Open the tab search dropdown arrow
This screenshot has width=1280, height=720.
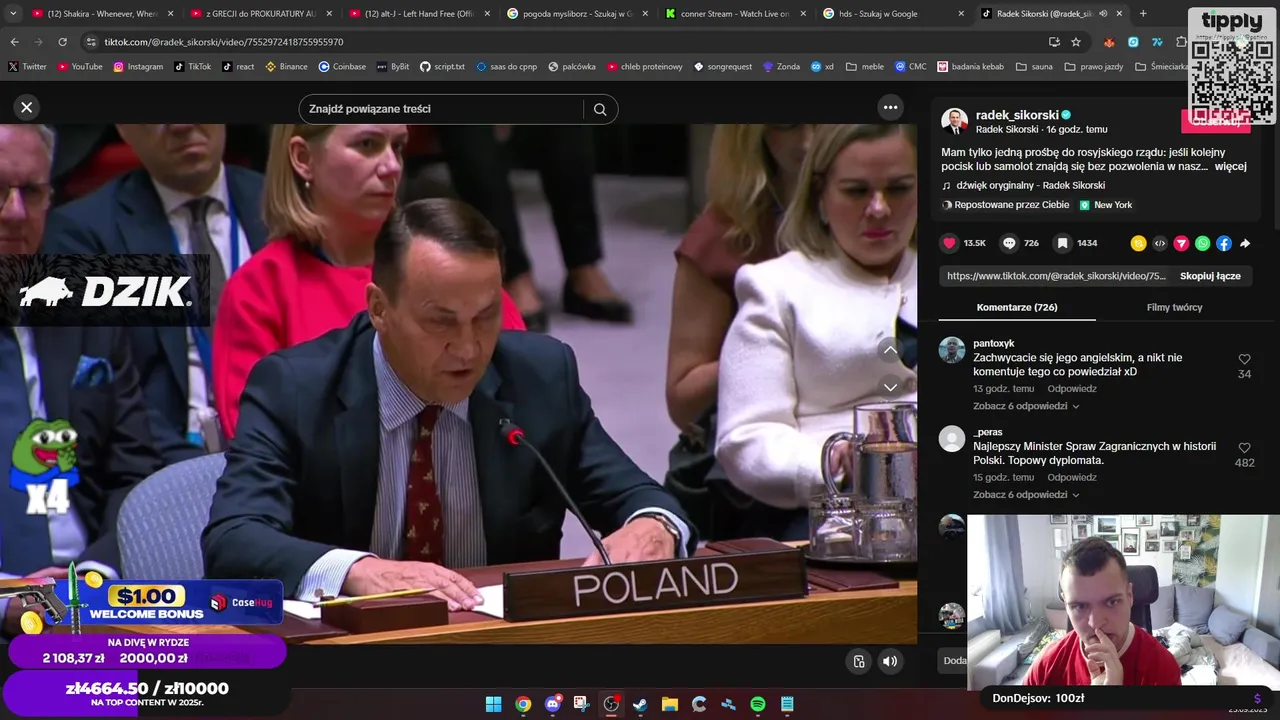[11, 14]
